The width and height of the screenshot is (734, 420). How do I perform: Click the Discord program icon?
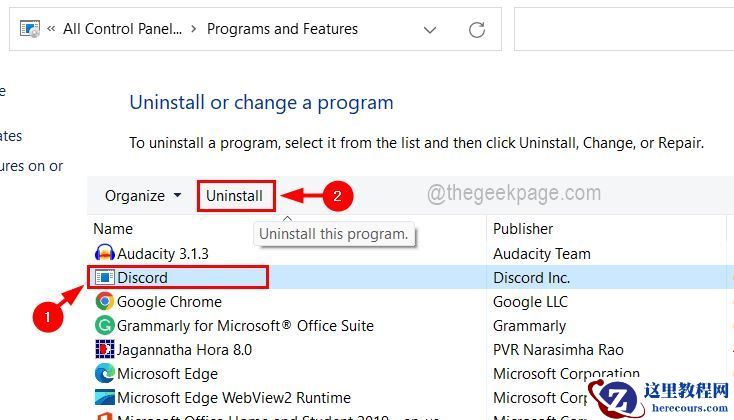point(104,277)
